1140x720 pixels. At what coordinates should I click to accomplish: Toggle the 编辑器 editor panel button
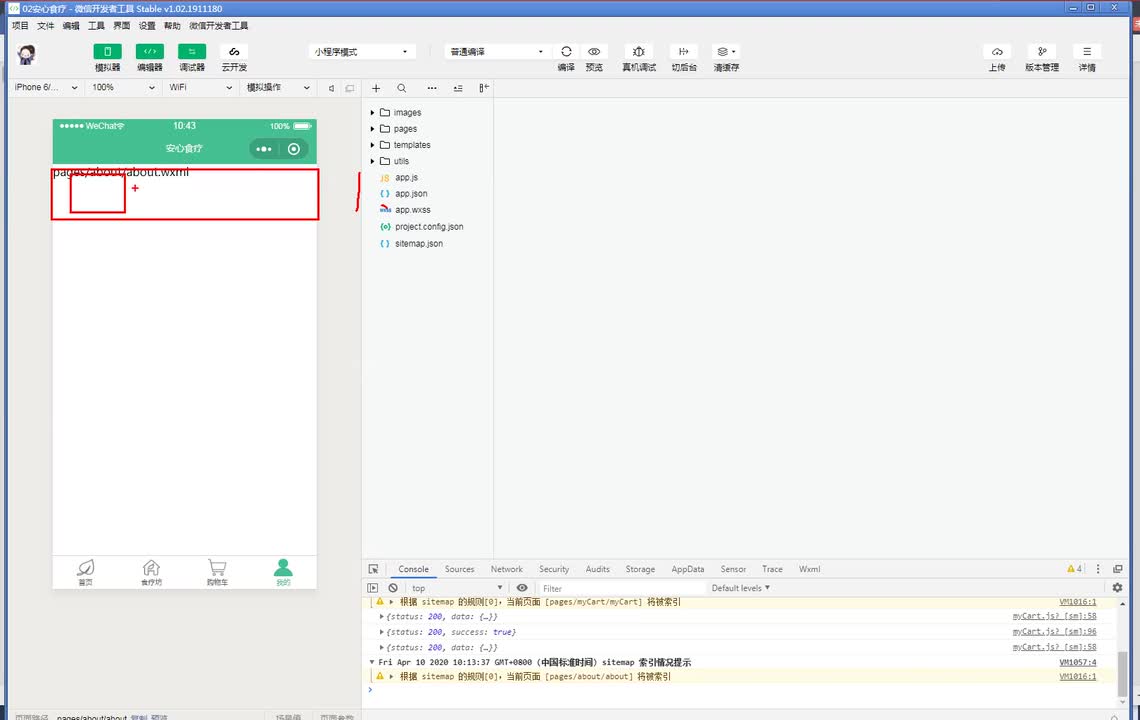[150, 52]
